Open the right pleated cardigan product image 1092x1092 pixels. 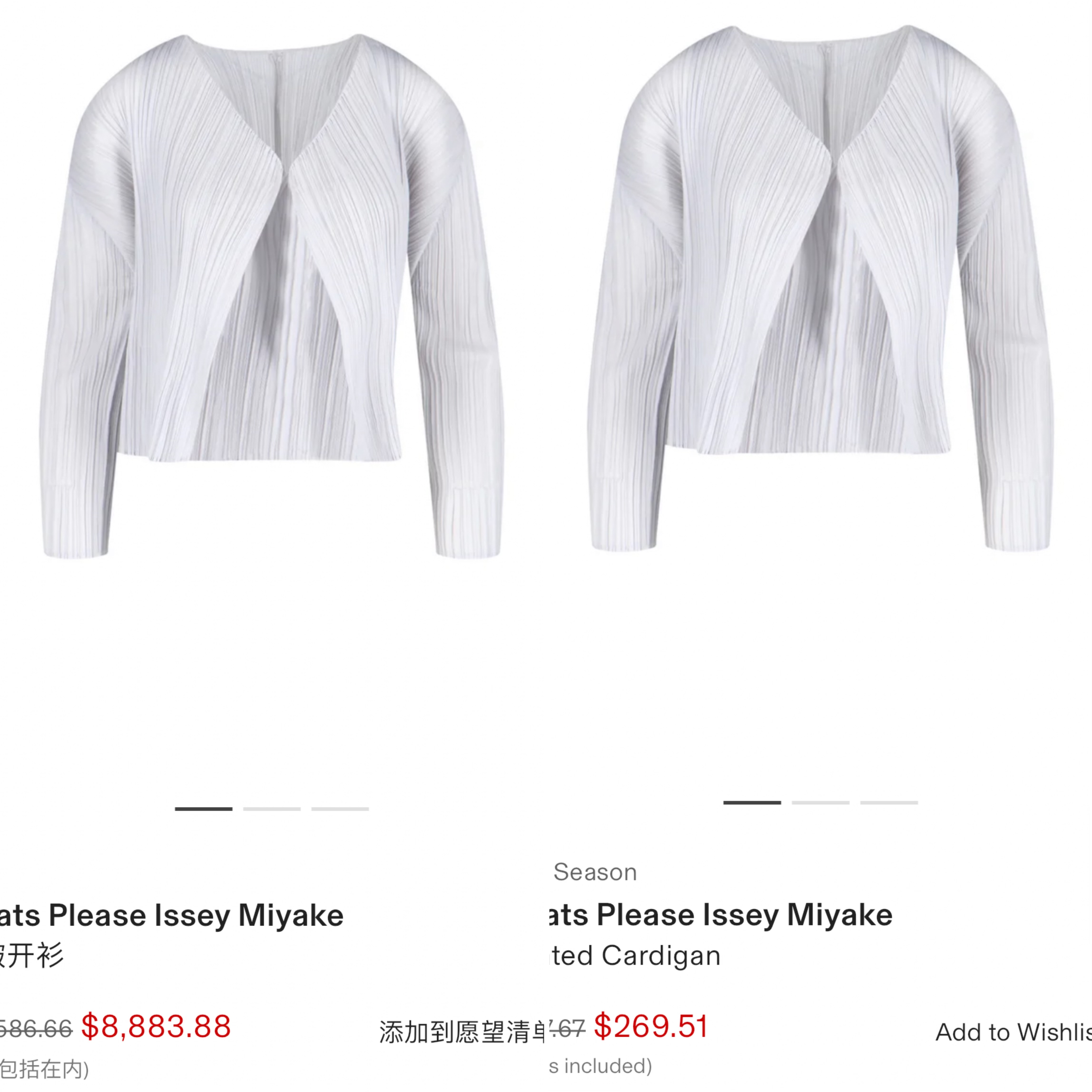[x=821, y=288]
